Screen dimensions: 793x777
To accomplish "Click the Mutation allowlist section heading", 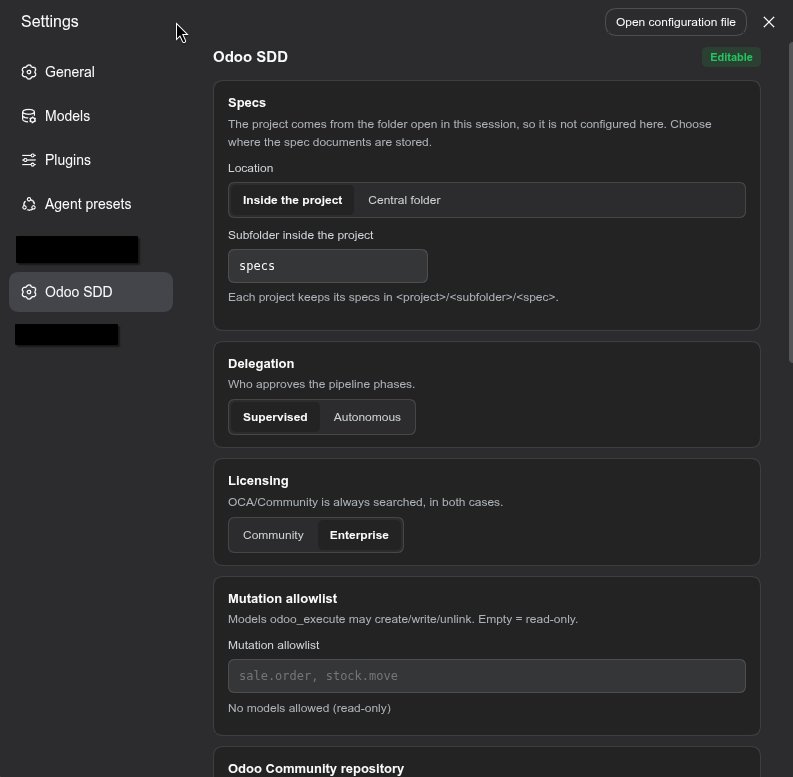I will click(282, 598).
